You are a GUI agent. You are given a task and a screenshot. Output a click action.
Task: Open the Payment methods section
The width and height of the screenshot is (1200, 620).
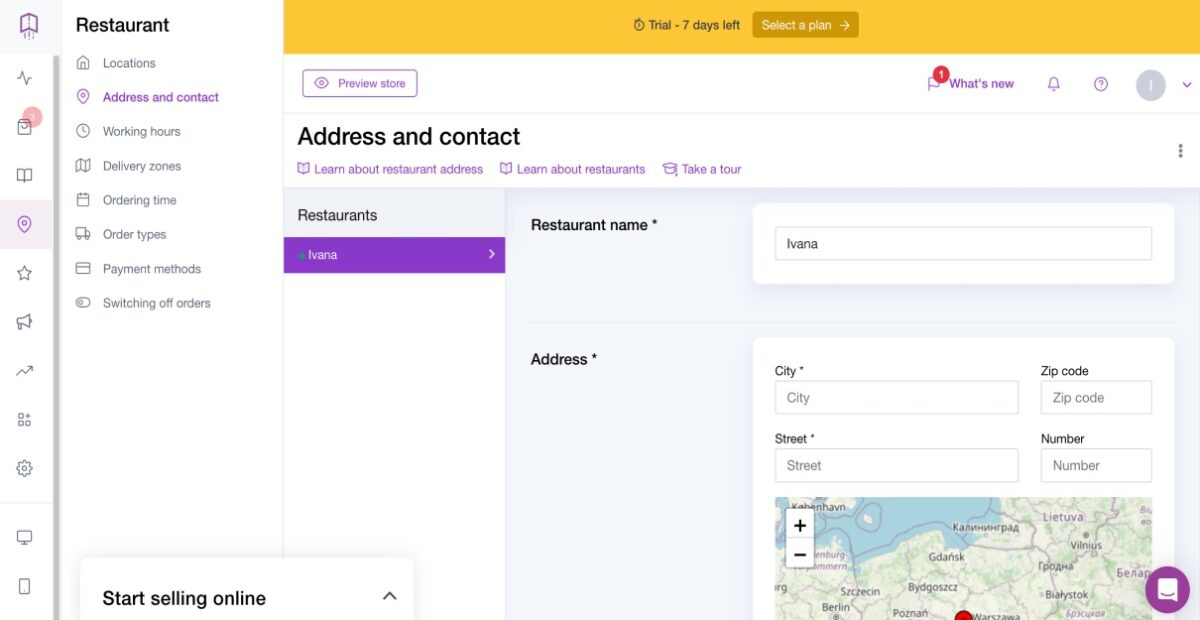(x=151, y=268)
